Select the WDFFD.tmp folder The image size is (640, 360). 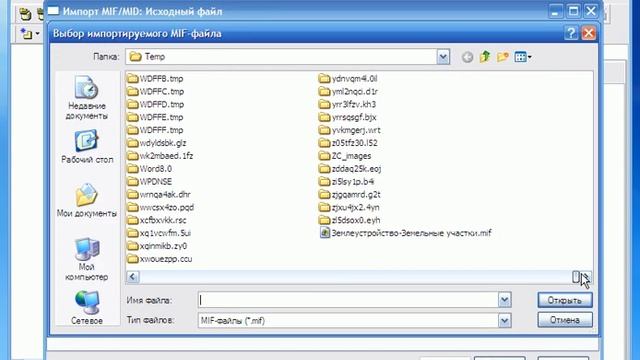(x=156, y=104)
